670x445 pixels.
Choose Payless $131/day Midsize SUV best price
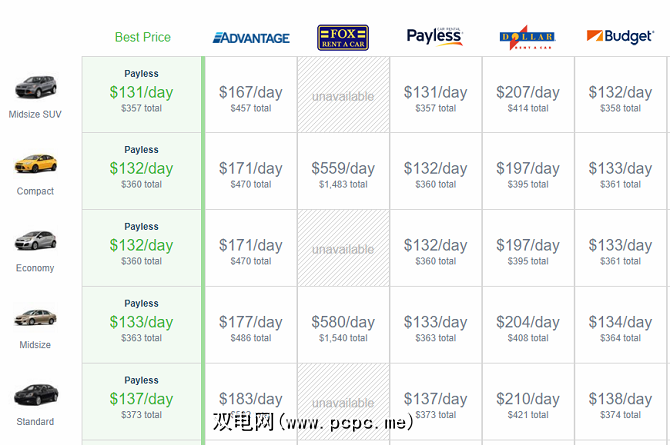[141, 92]
